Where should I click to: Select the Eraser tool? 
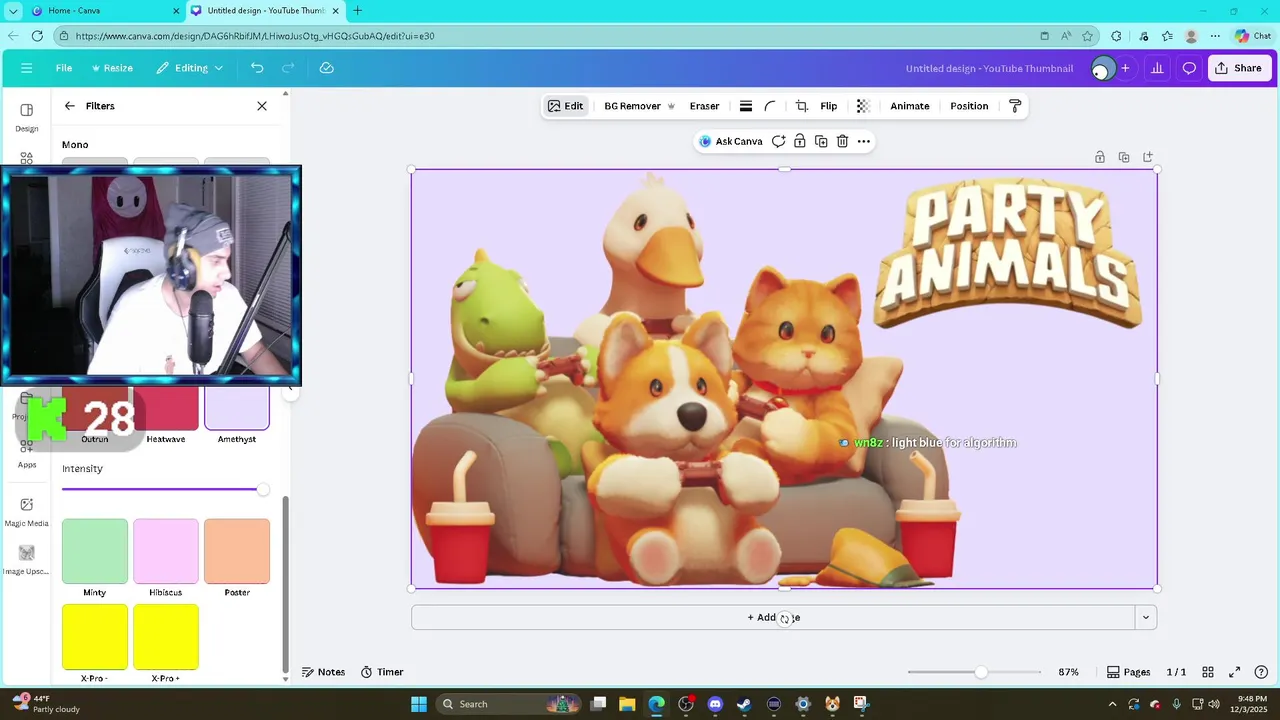point(704,106)
